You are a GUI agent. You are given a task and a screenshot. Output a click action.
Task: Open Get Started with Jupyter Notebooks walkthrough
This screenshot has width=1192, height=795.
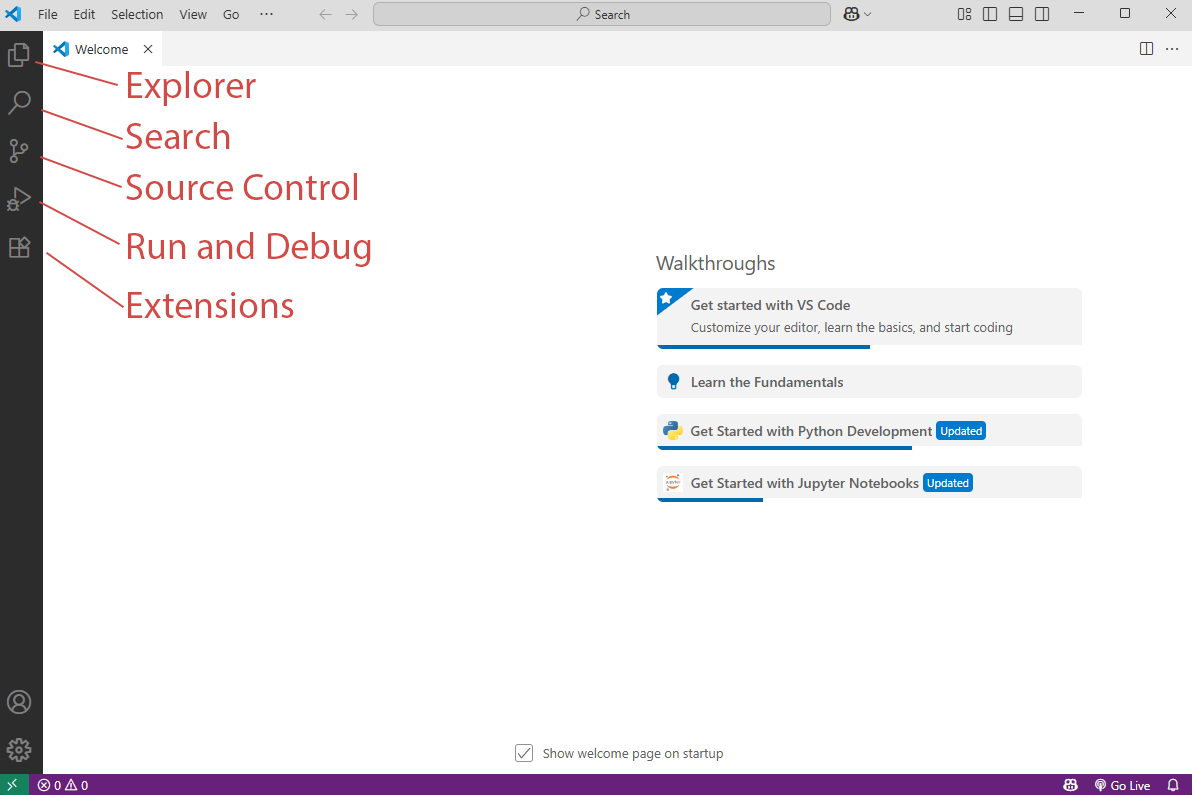869,483
